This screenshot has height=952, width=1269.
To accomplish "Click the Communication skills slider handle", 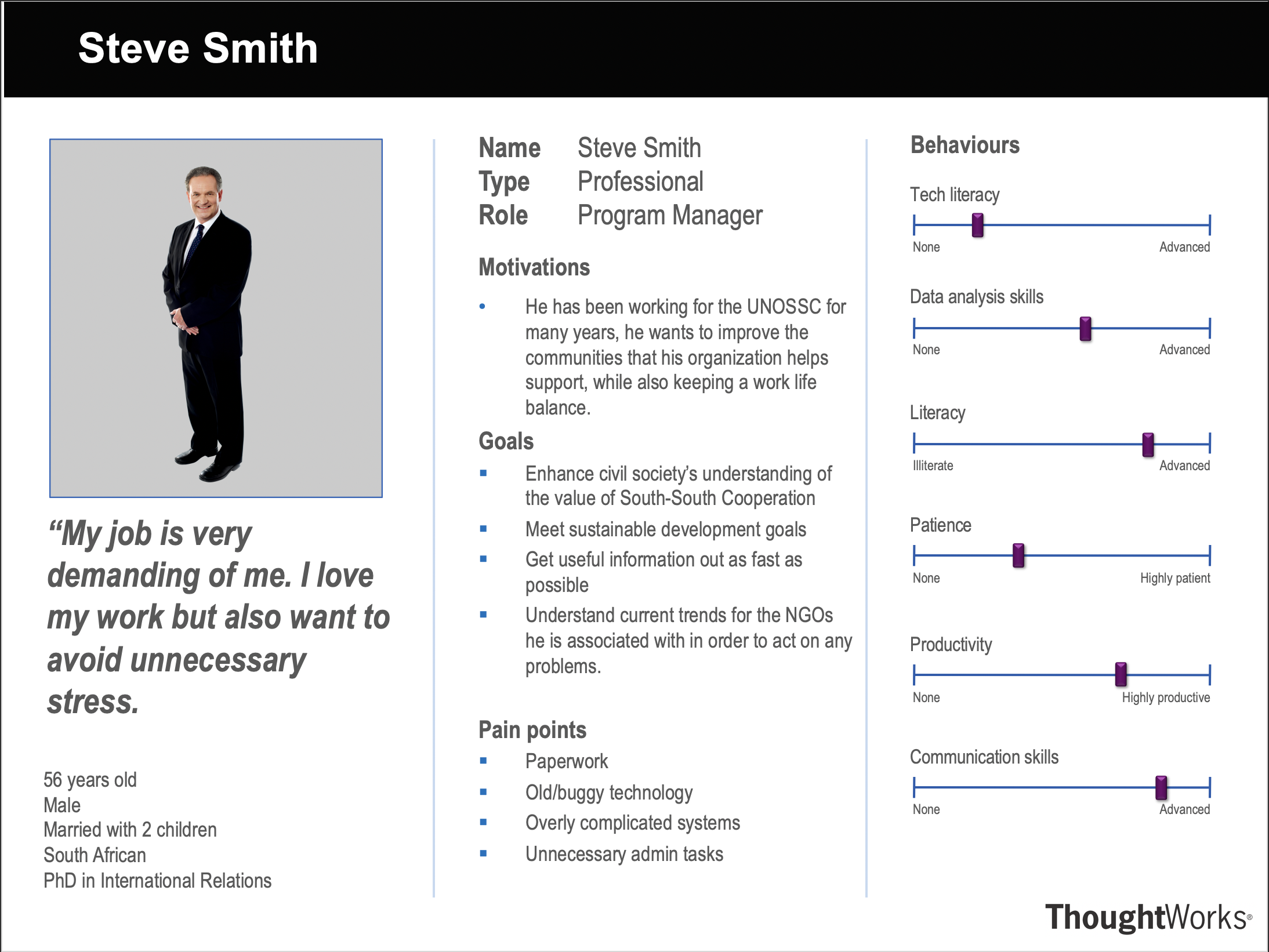I will click(x=1161, y=787).
